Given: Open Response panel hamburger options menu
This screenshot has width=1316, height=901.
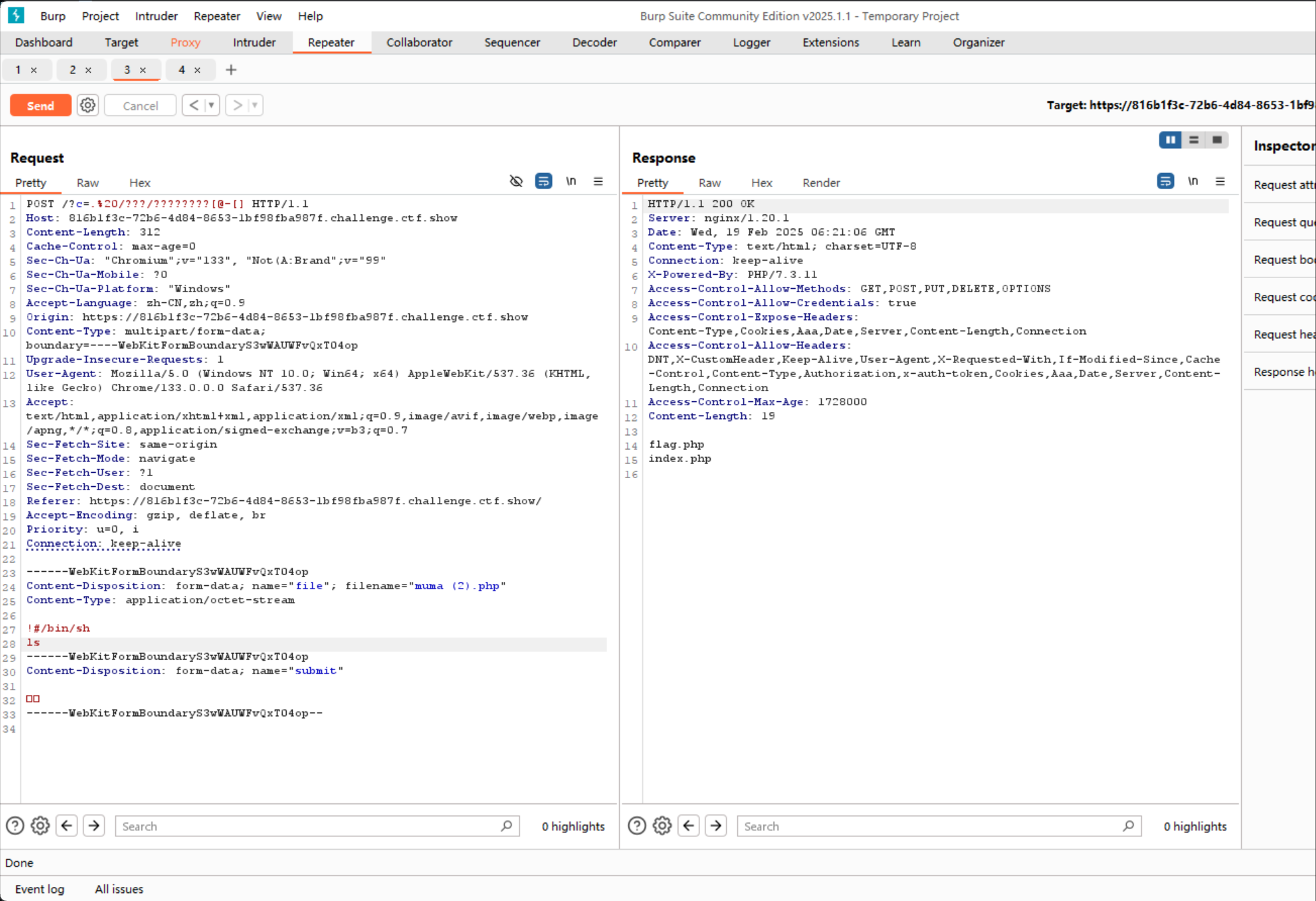Looking at the screenshot, I should tap(1220, 181).
